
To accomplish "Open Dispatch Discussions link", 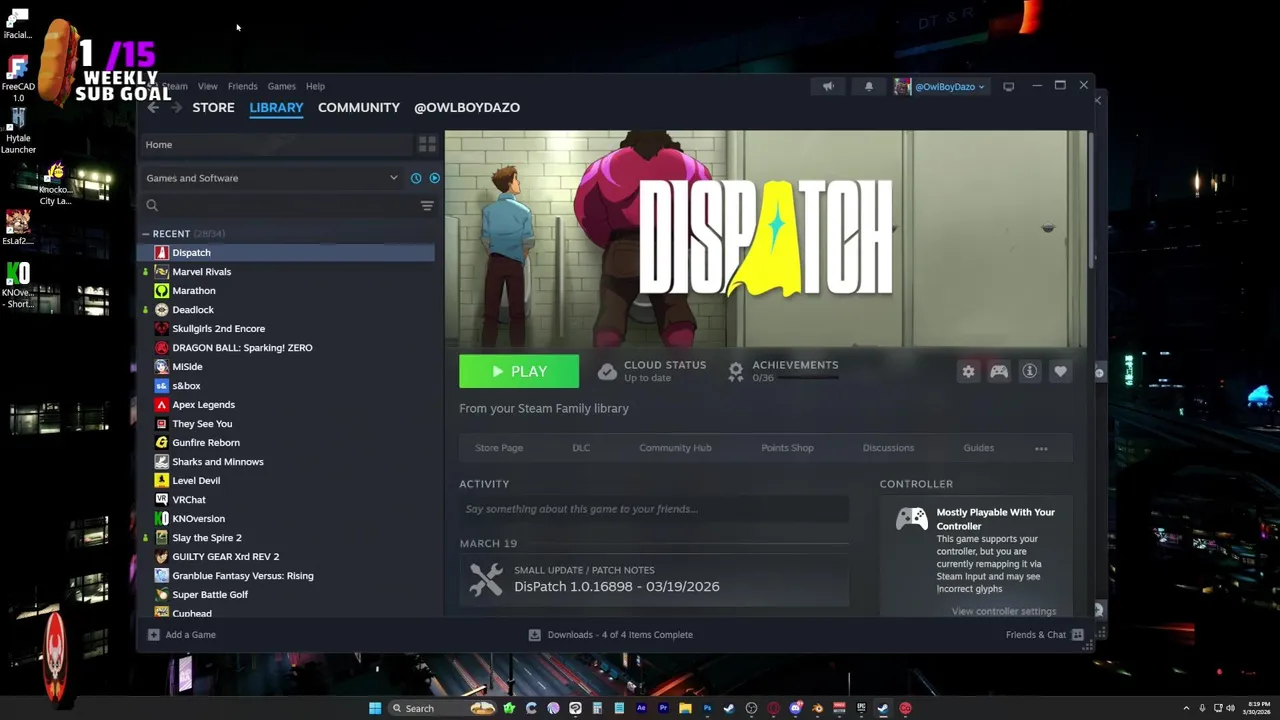I will coord(888,448).
